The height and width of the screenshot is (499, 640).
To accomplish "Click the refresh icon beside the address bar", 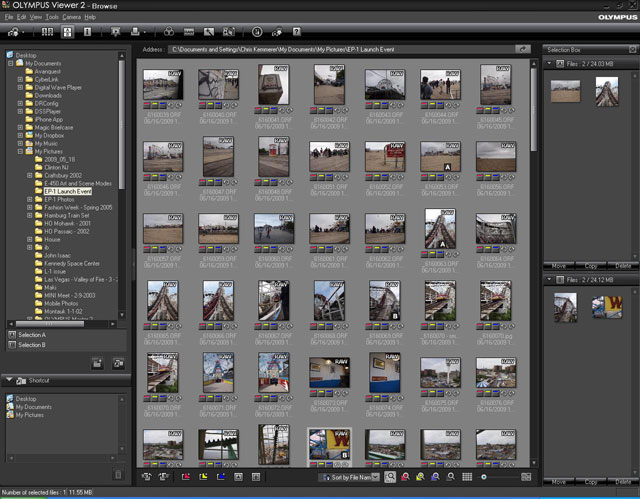I will 522,49.
